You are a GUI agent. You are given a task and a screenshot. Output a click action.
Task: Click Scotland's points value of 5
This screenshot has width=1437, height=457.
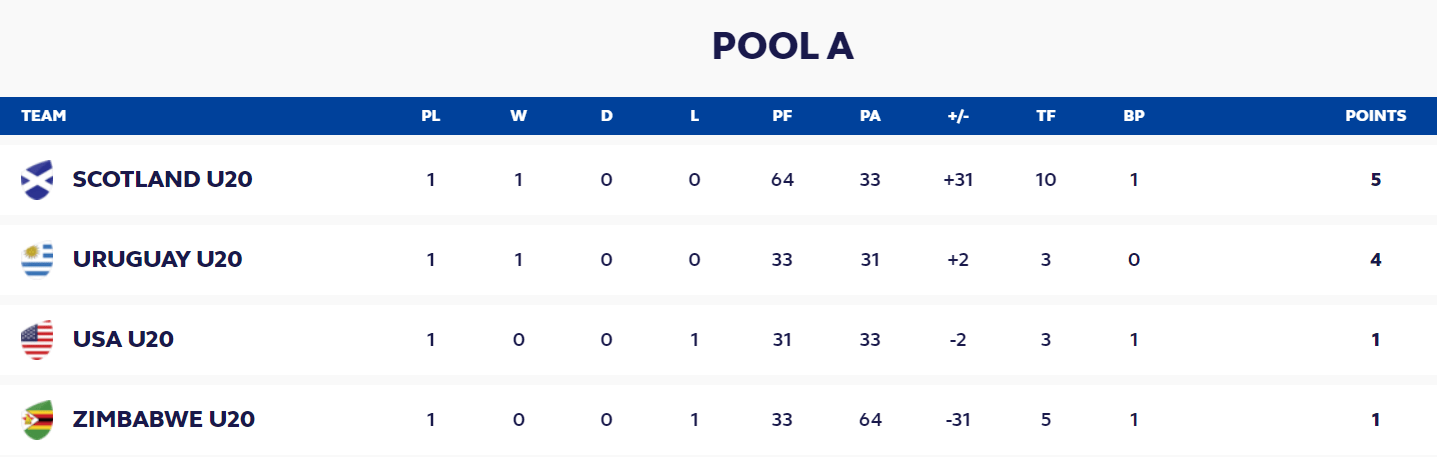tap(1376, 180)
